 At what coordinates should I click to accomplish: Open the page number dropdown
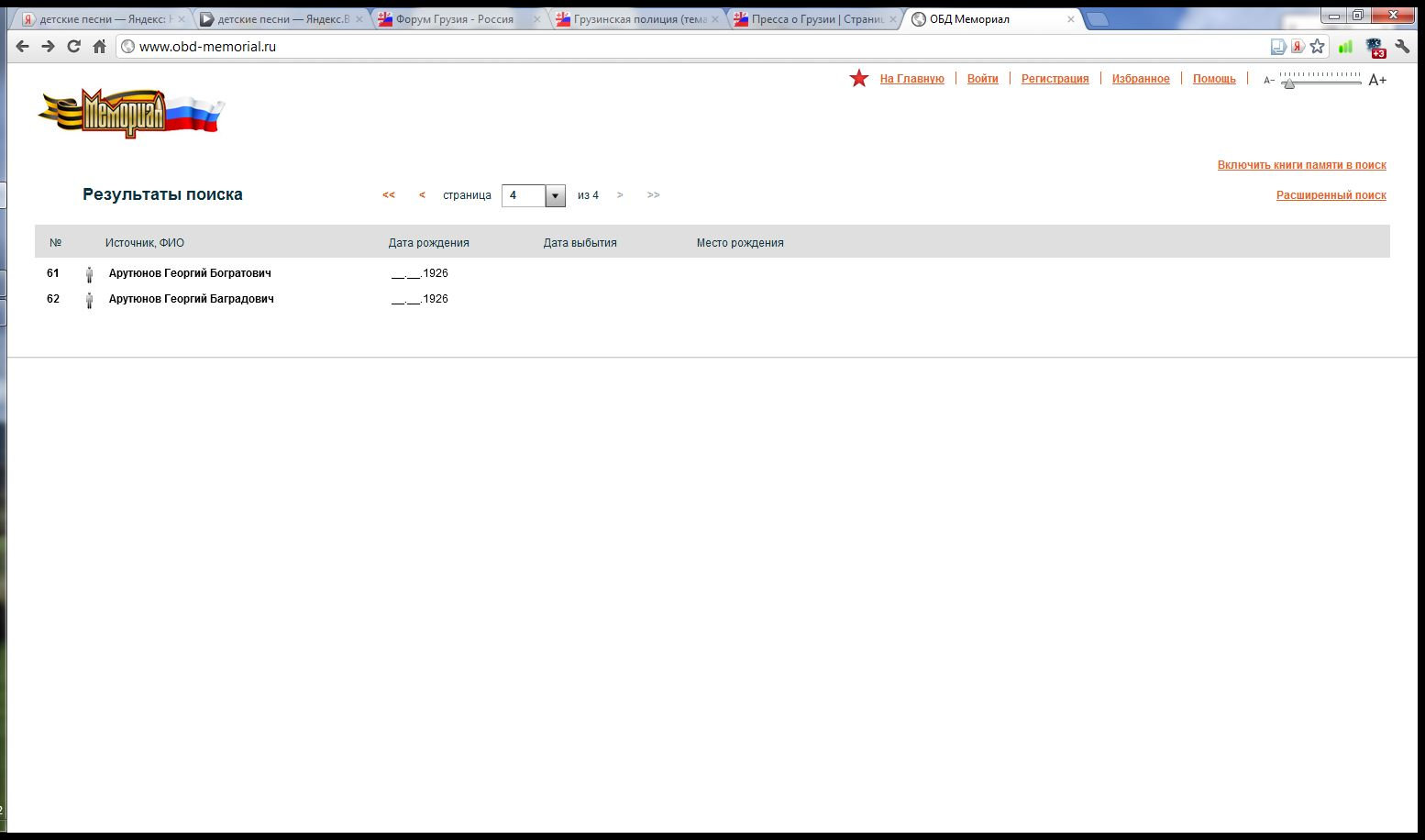point(555,196)
